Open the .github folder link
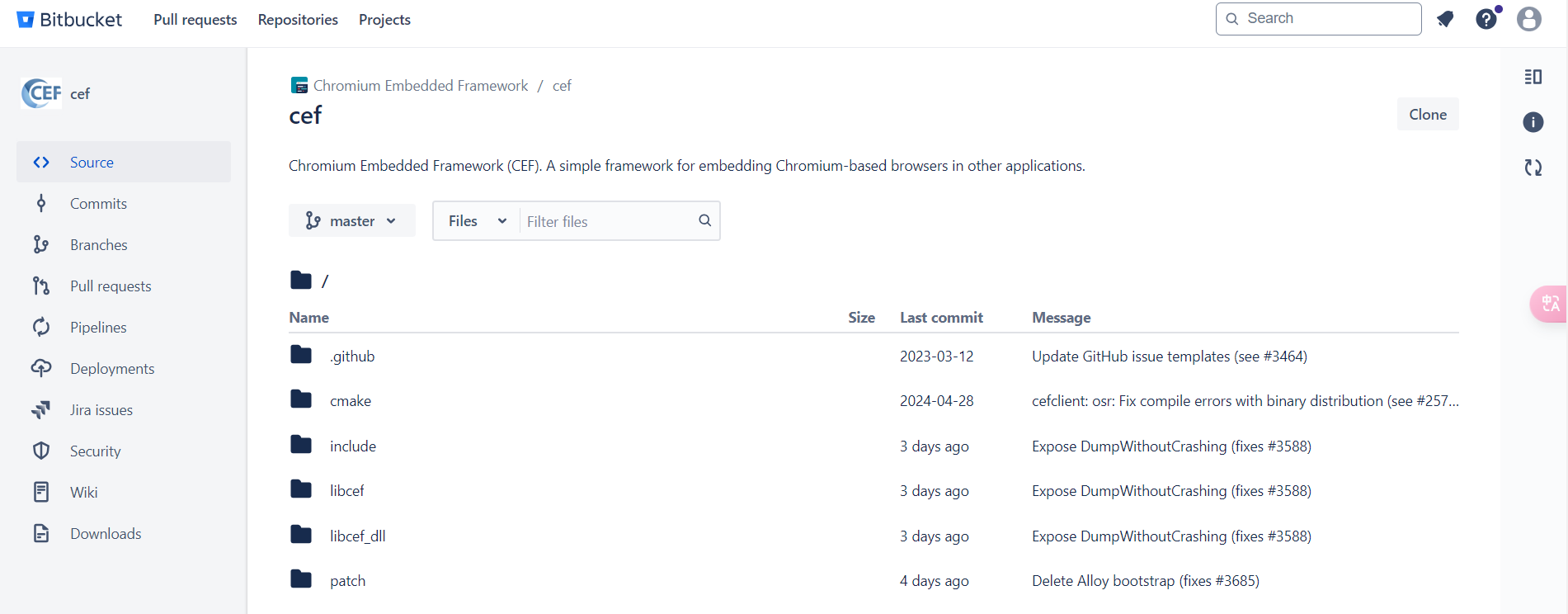Screen dimensions: 1568x614 point(352,357)
